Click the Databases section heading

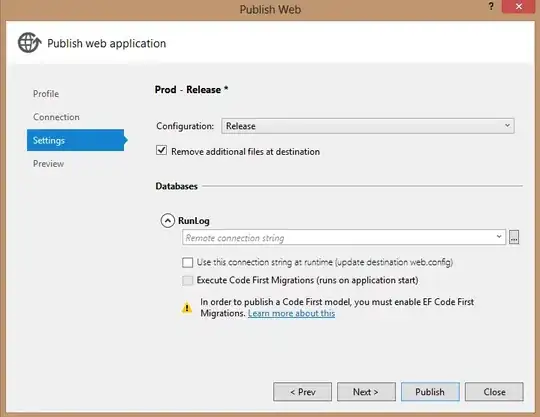(176, 186)
